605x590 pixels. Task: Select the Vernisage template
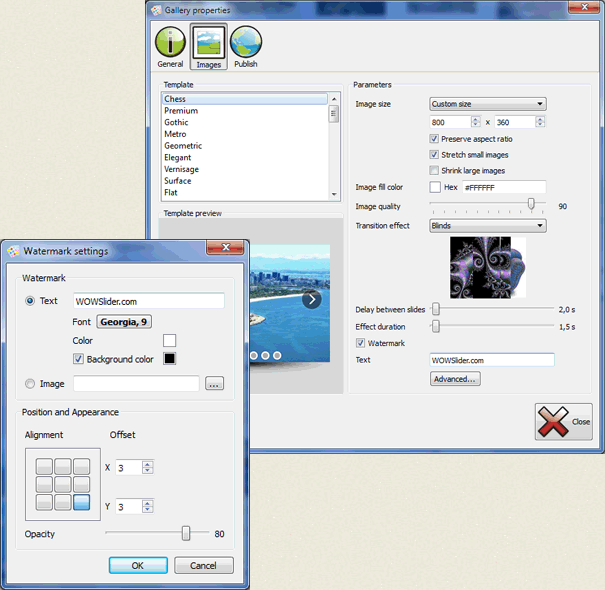click(245, 169)
